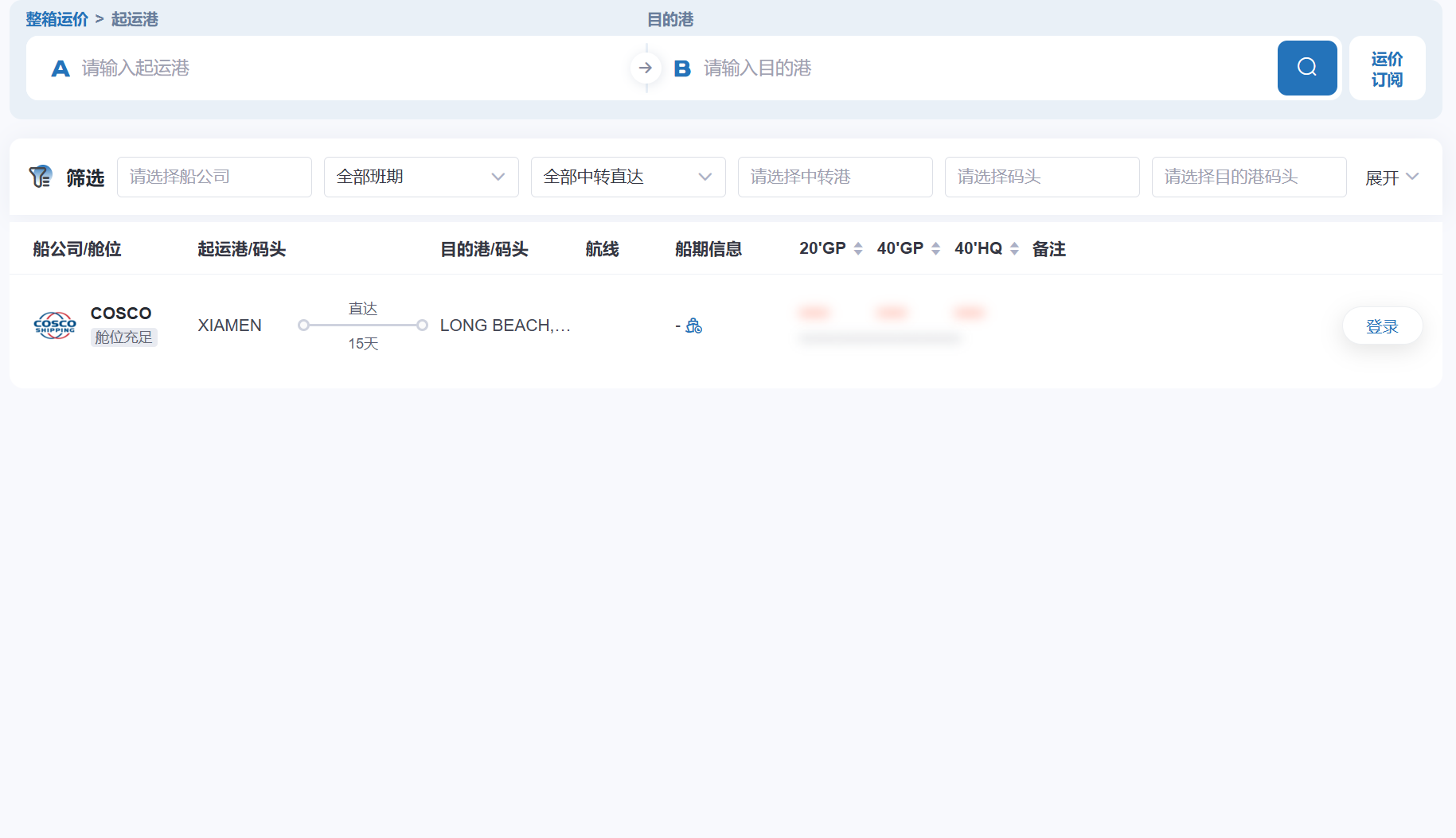Click the 直达 route progress line
Viewport: 1456px width, 838px height.
(362, 325)
